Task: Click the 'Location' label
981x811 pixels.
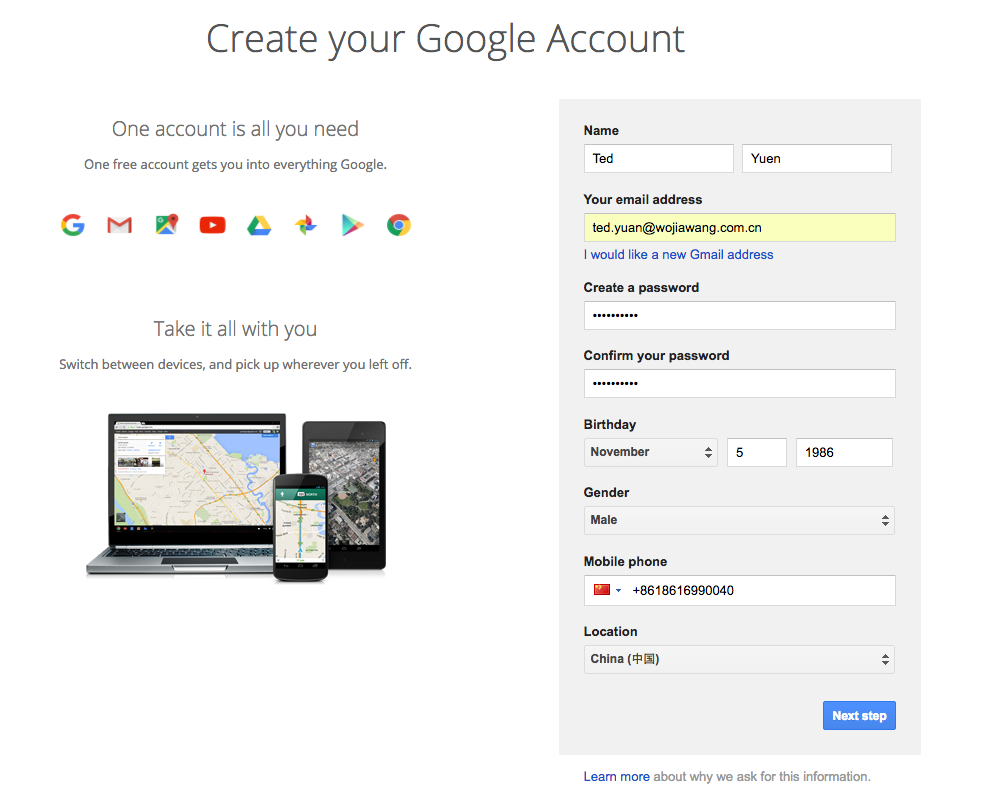Action: (x=610, y=631)
